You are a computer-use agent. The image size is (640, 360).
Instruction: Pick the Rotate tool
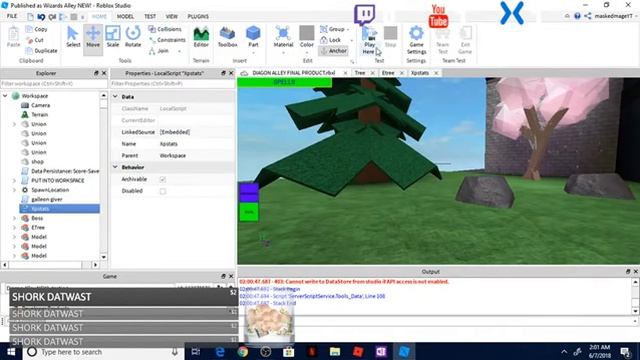(x=133, y=37)
